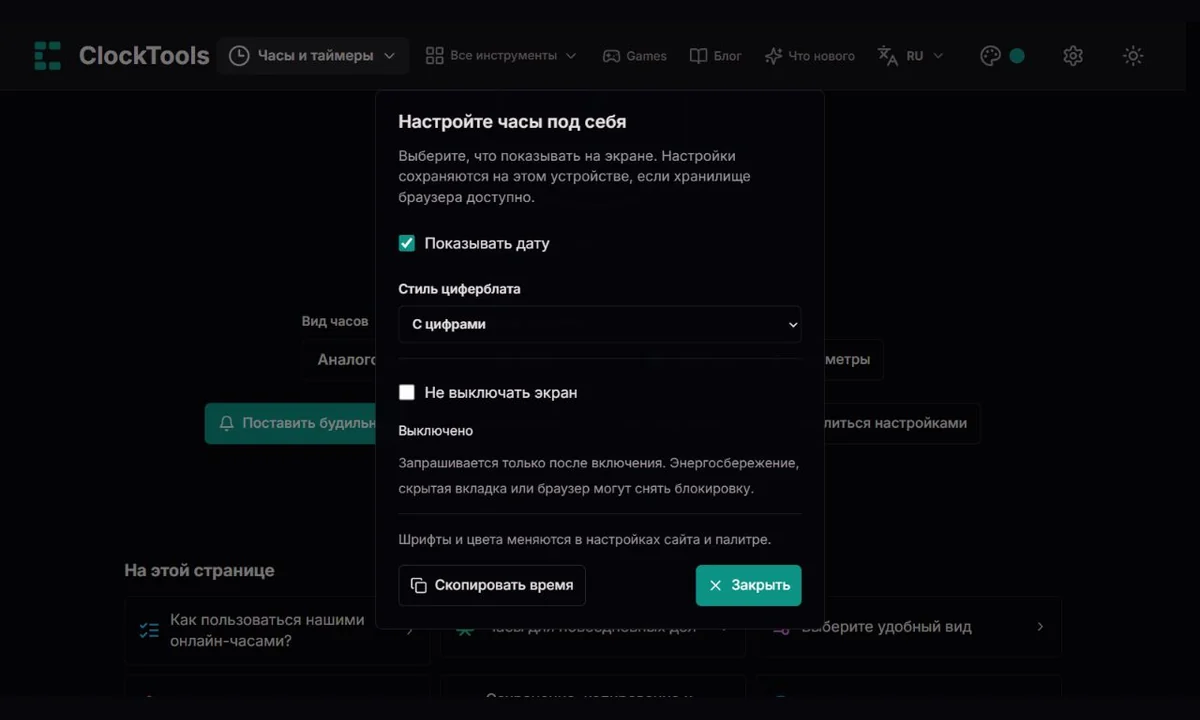Open the Что нового section
The height and width of the screenshot is (720, 1200).
809,56
